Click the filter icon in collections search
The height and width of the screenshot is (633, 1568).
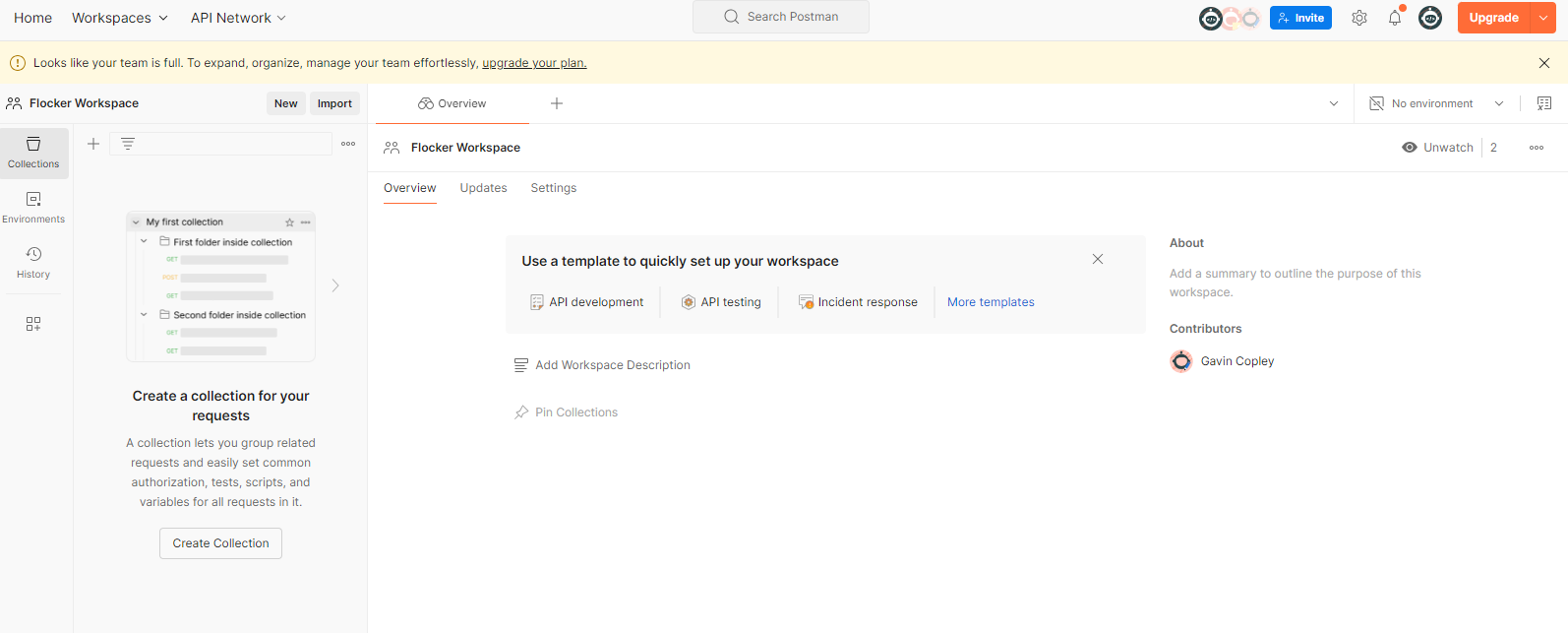pos(128,144)
